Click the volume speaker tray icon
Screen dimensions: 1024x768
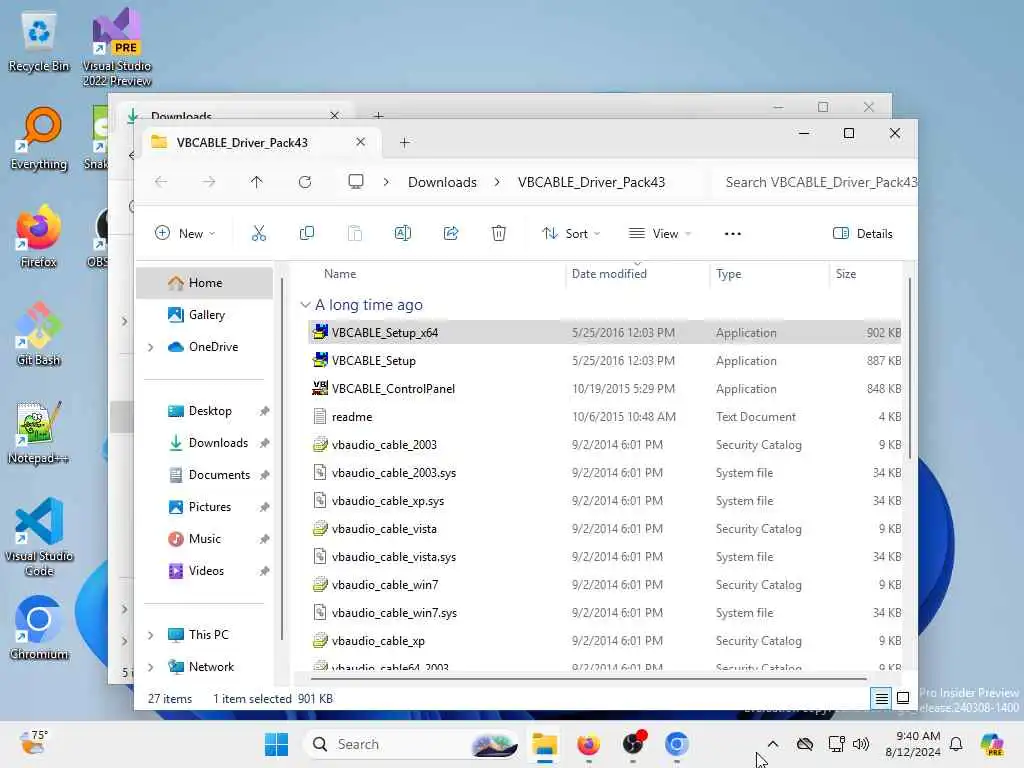point(861,744)
